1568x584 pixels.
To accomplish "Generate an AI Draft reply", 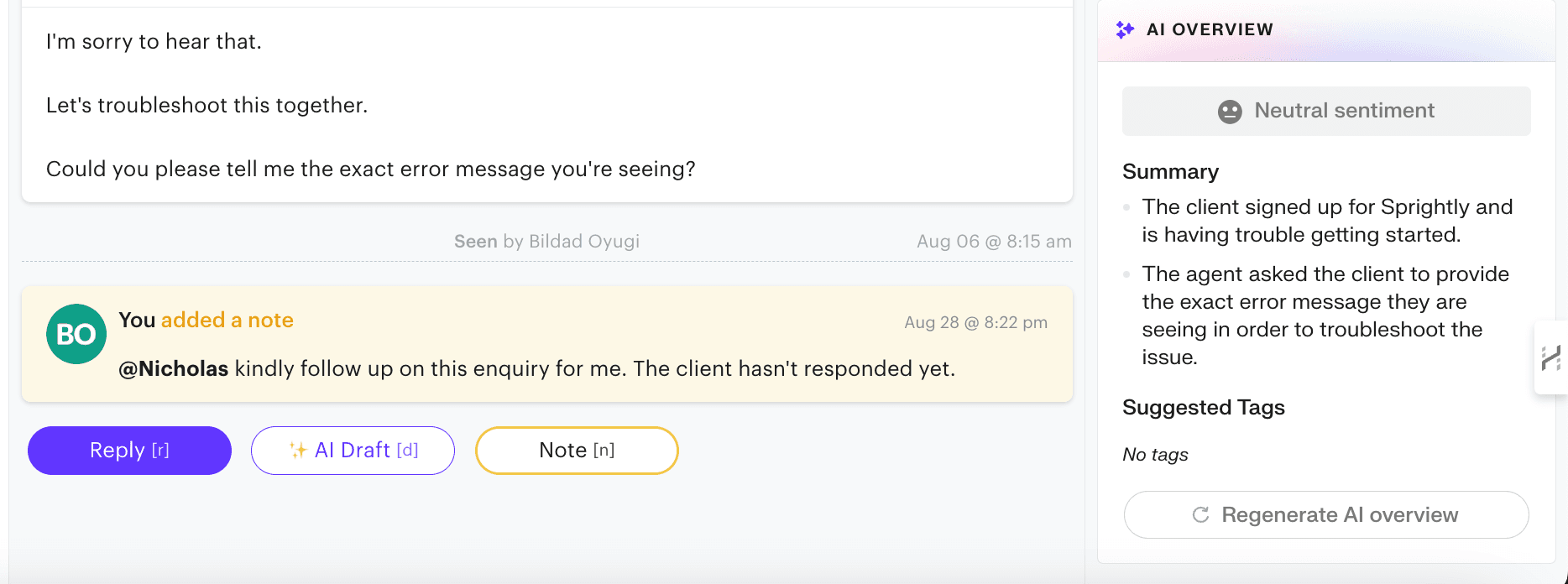I will [x=353, y=451].
